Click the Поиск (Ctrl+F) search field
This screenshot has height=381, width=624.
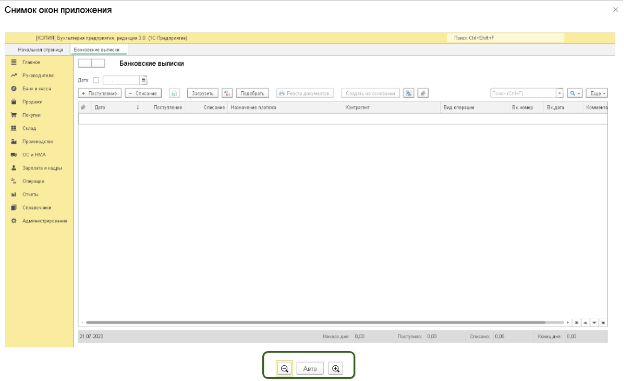pos(523,93)
